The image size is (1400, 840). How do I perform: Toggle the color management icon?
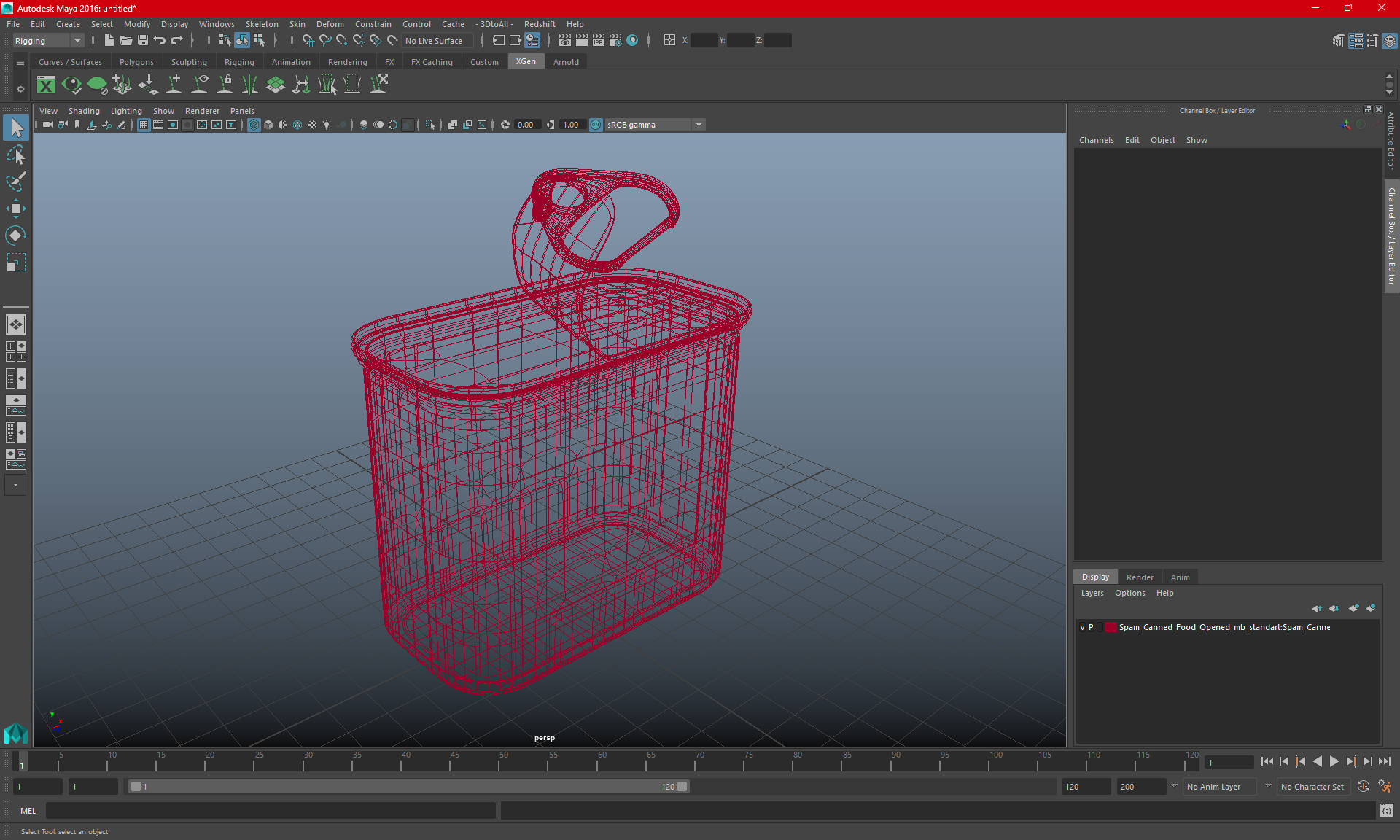point(596,125)
